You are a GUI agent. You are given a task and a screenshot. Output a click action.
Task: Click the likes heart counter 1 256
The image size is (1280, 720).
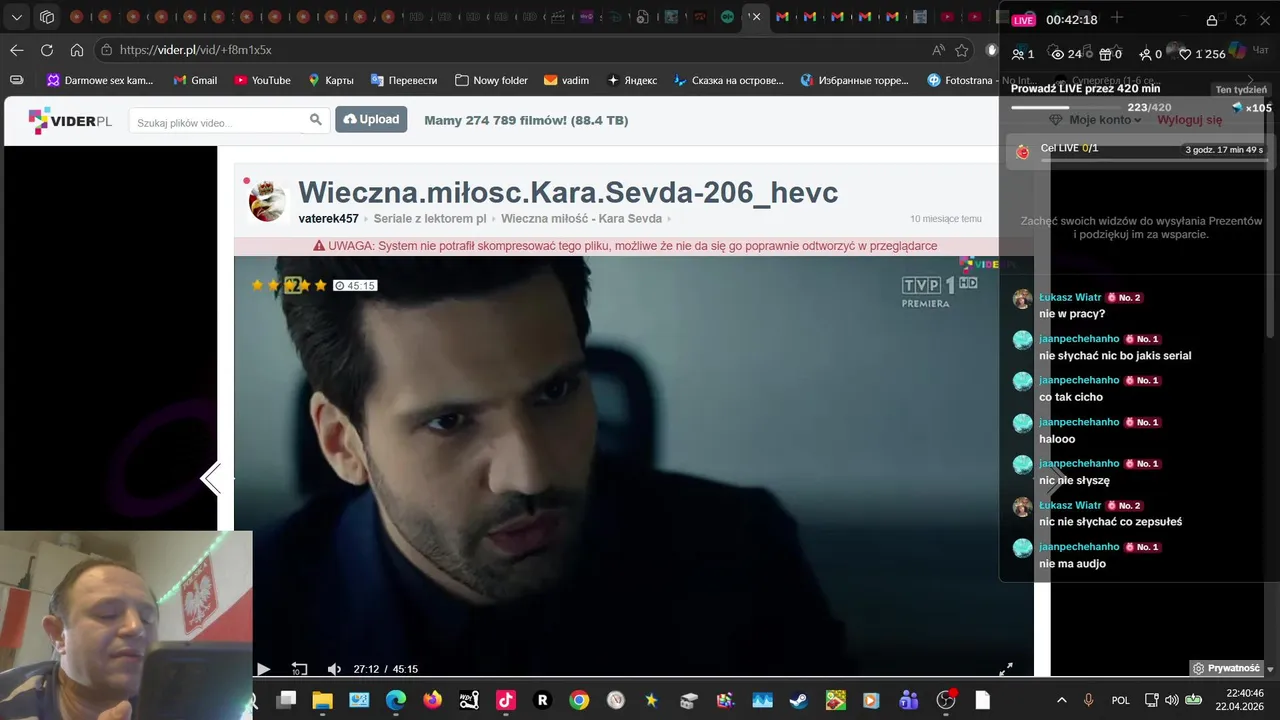click(1202, 54)
